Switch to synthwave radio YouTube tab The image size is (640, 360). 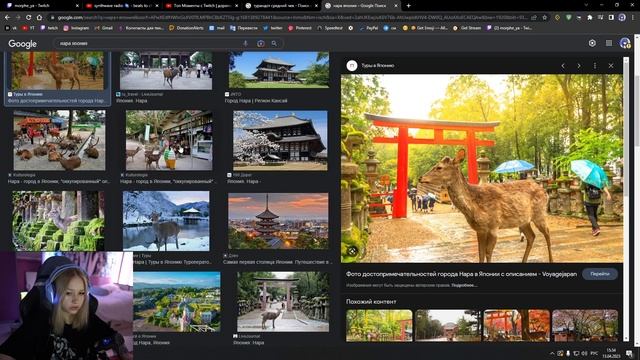121,6
